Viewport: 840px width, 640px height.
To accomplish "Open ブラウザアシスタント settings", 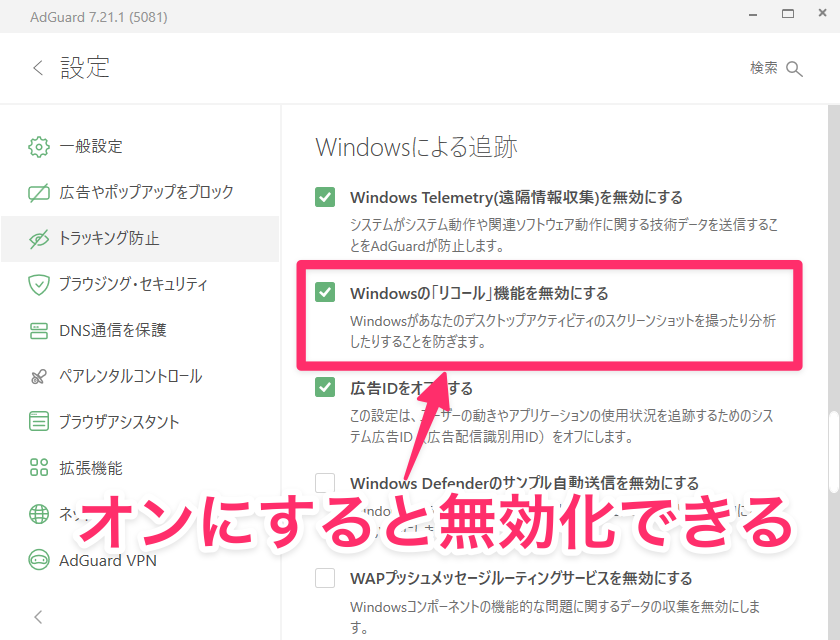I will 140,422.
